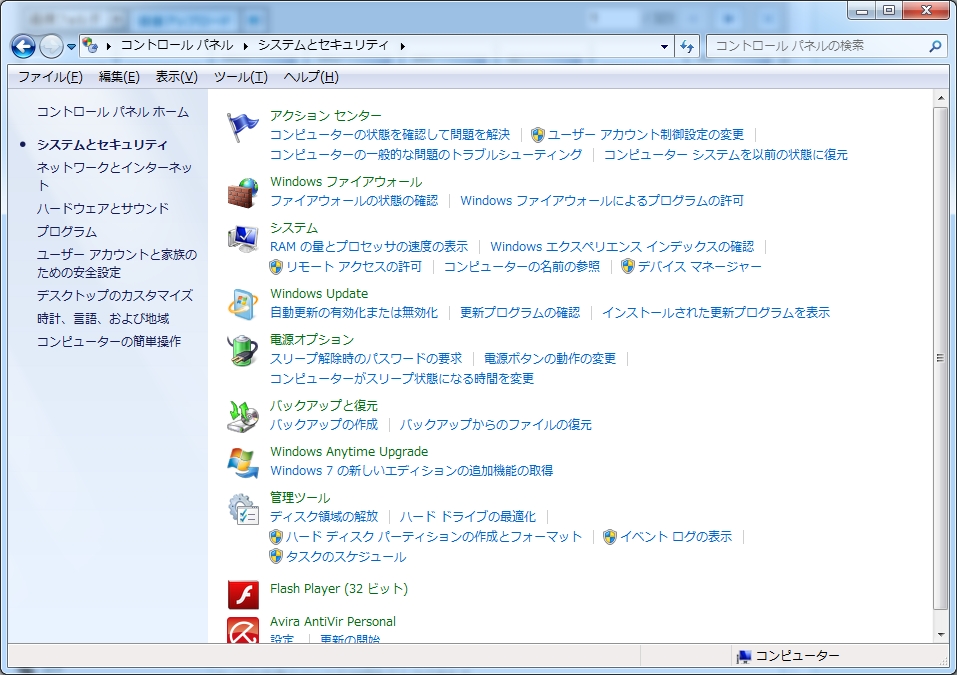Image resolution: width=957 pixels, height=675 pixels.
Task: Click システムとセキュリティ in the address bar
Action: click(x=323, y=45)
